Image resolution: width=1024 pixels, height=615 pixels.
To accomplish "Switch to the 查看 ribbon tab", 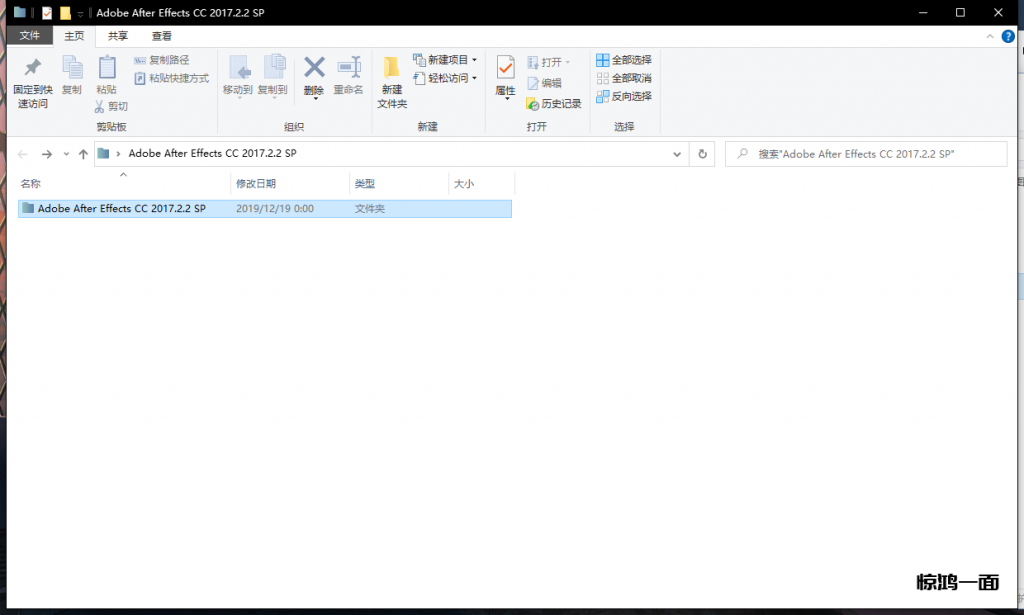I will point(161,36).
